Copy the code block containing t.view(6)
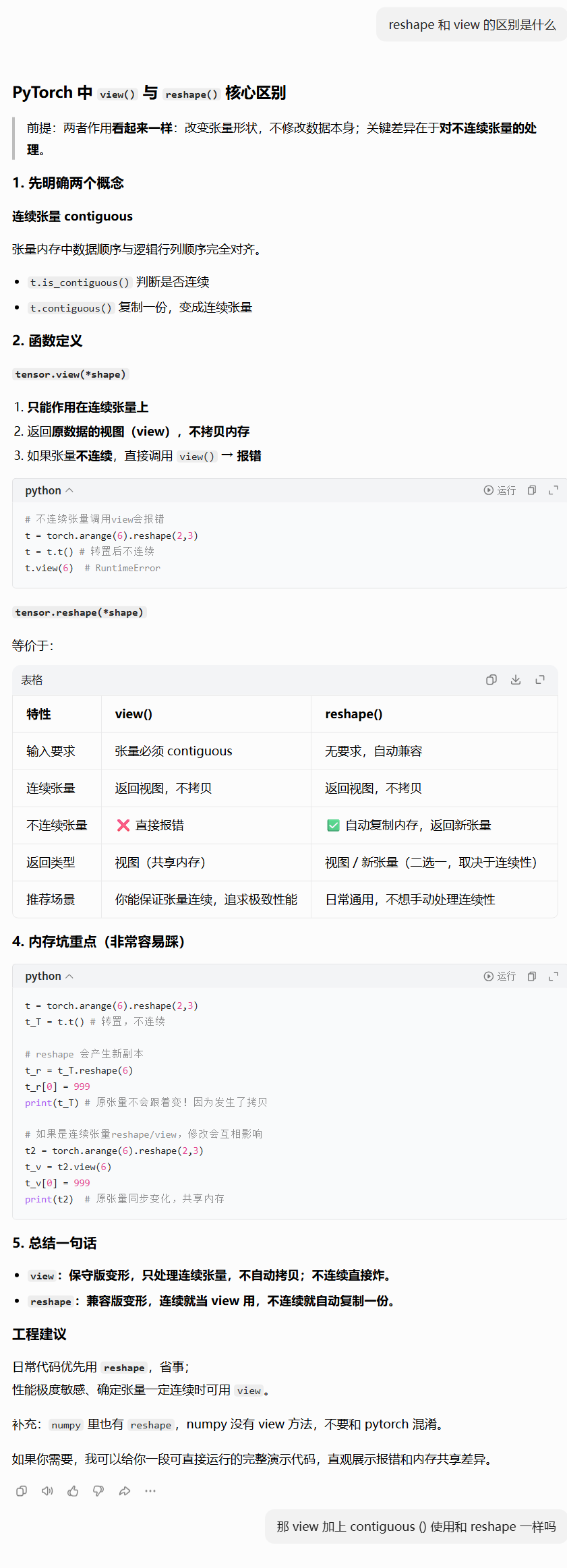This screenshot has height=1568, width=567. coord(532,490)
